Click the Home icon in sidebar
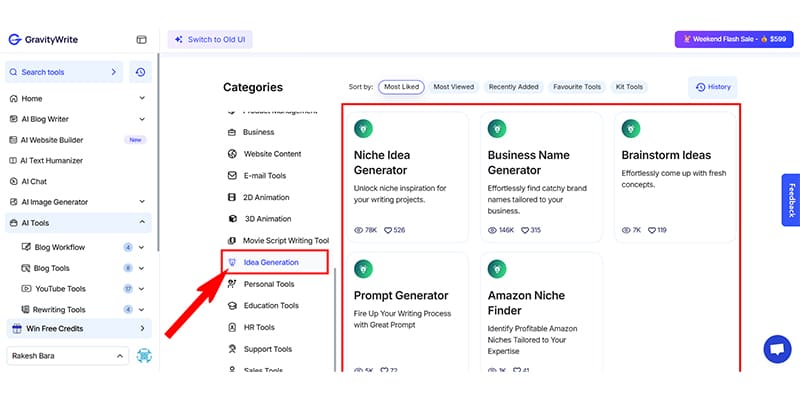Viewport: 800px width, 400px height. click(x=14, y=98)
